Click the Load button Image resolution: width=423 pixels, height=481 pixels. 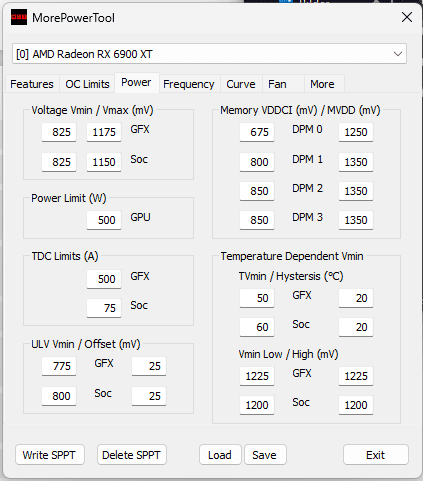click(x=220, y=455)
